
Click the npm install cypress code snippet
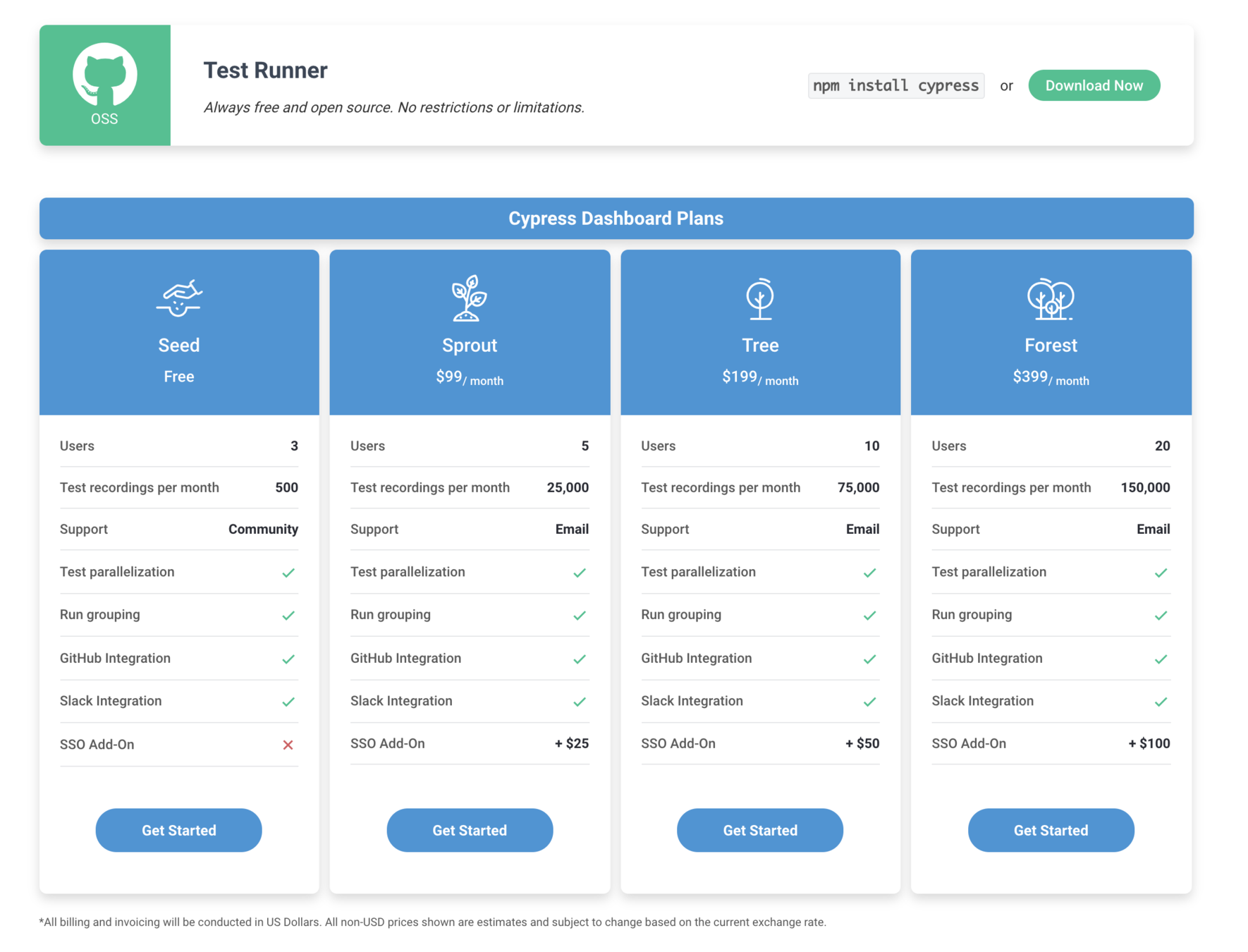tap(895, 85)
